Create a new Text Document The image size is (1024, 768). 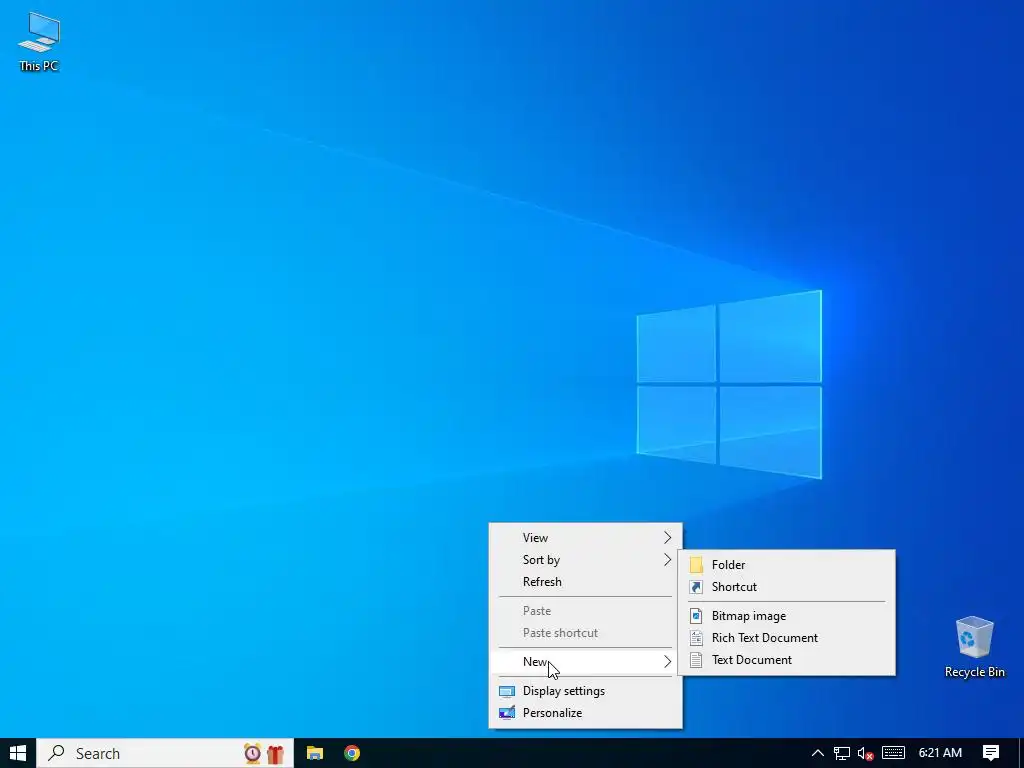coord(786,660)
